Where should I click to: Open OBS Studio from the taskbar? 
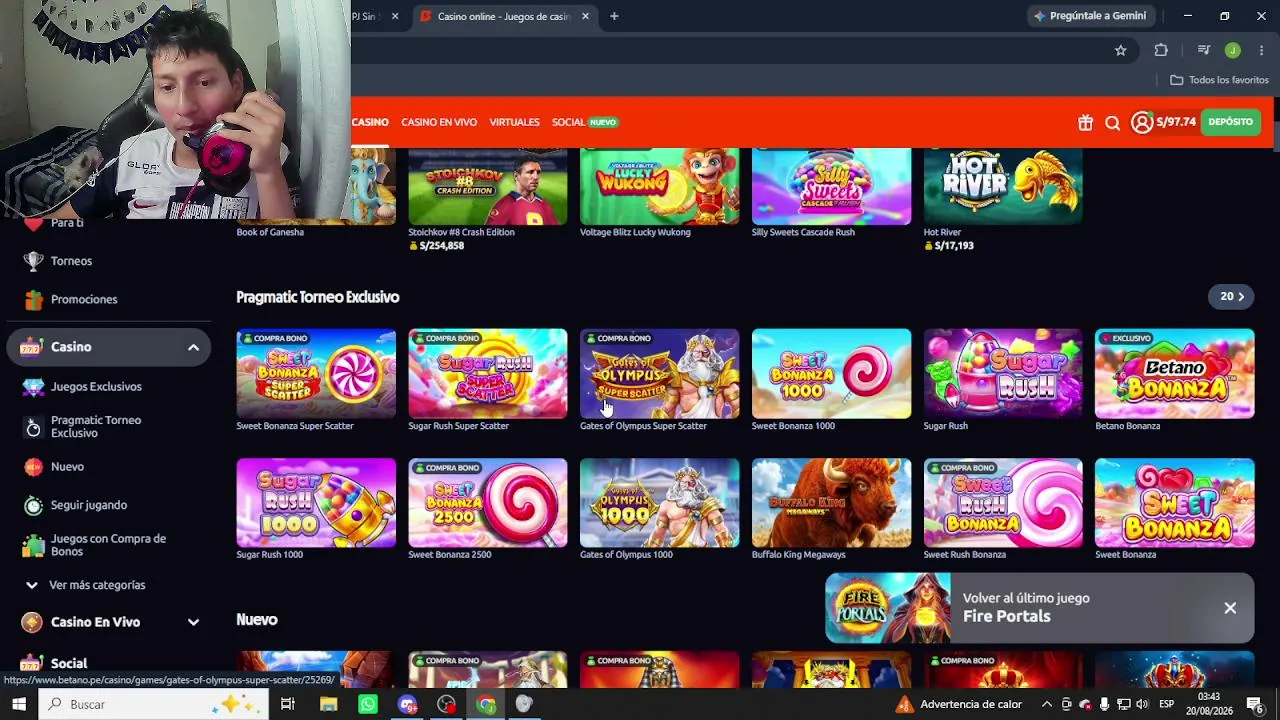point(446,704)
